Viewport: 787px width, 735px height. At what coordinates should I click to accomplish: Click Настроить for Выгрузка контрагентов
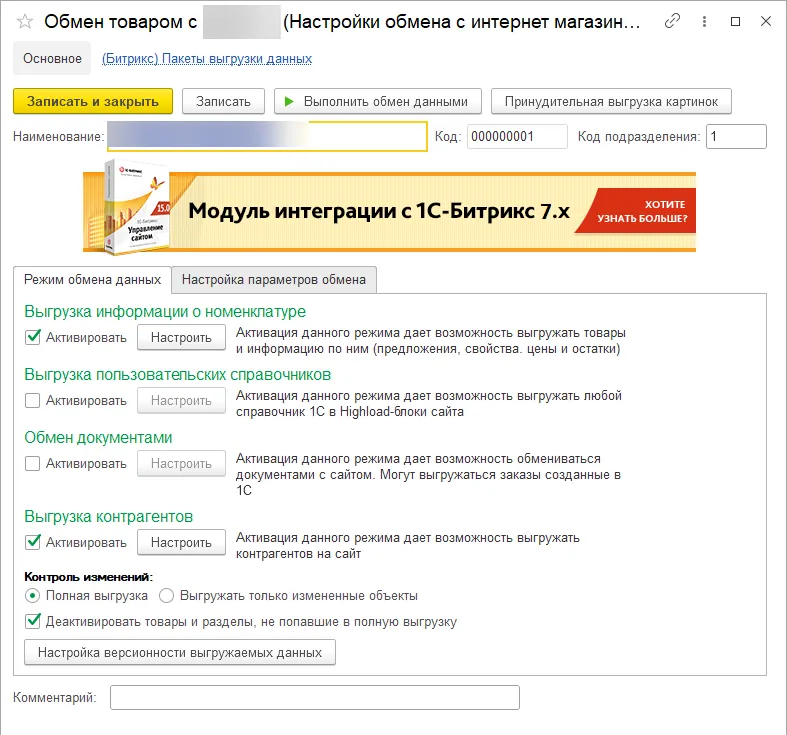(181, 542)
